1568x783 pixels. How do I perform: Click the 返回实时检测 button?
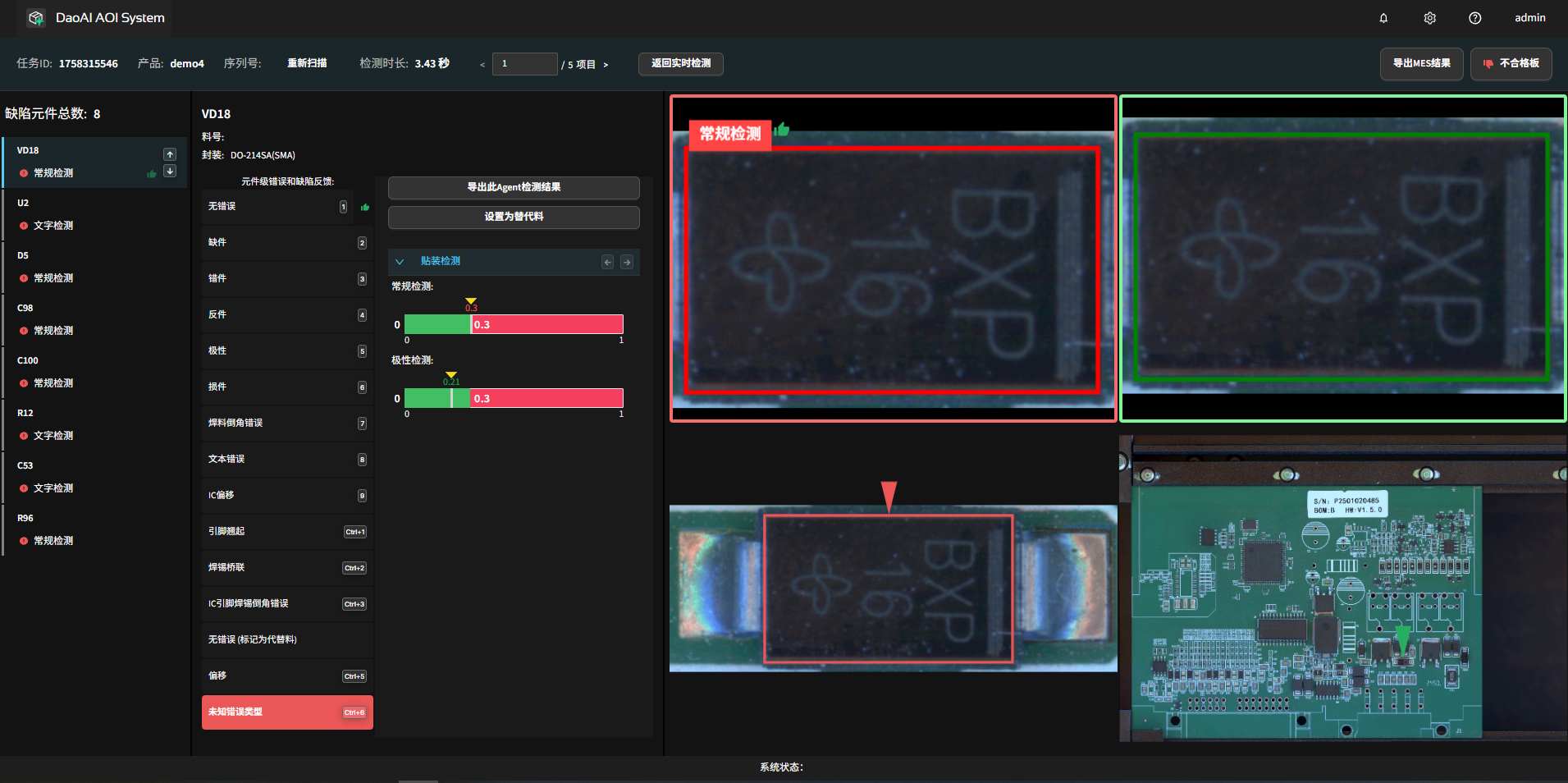click(x=680, y=64)
